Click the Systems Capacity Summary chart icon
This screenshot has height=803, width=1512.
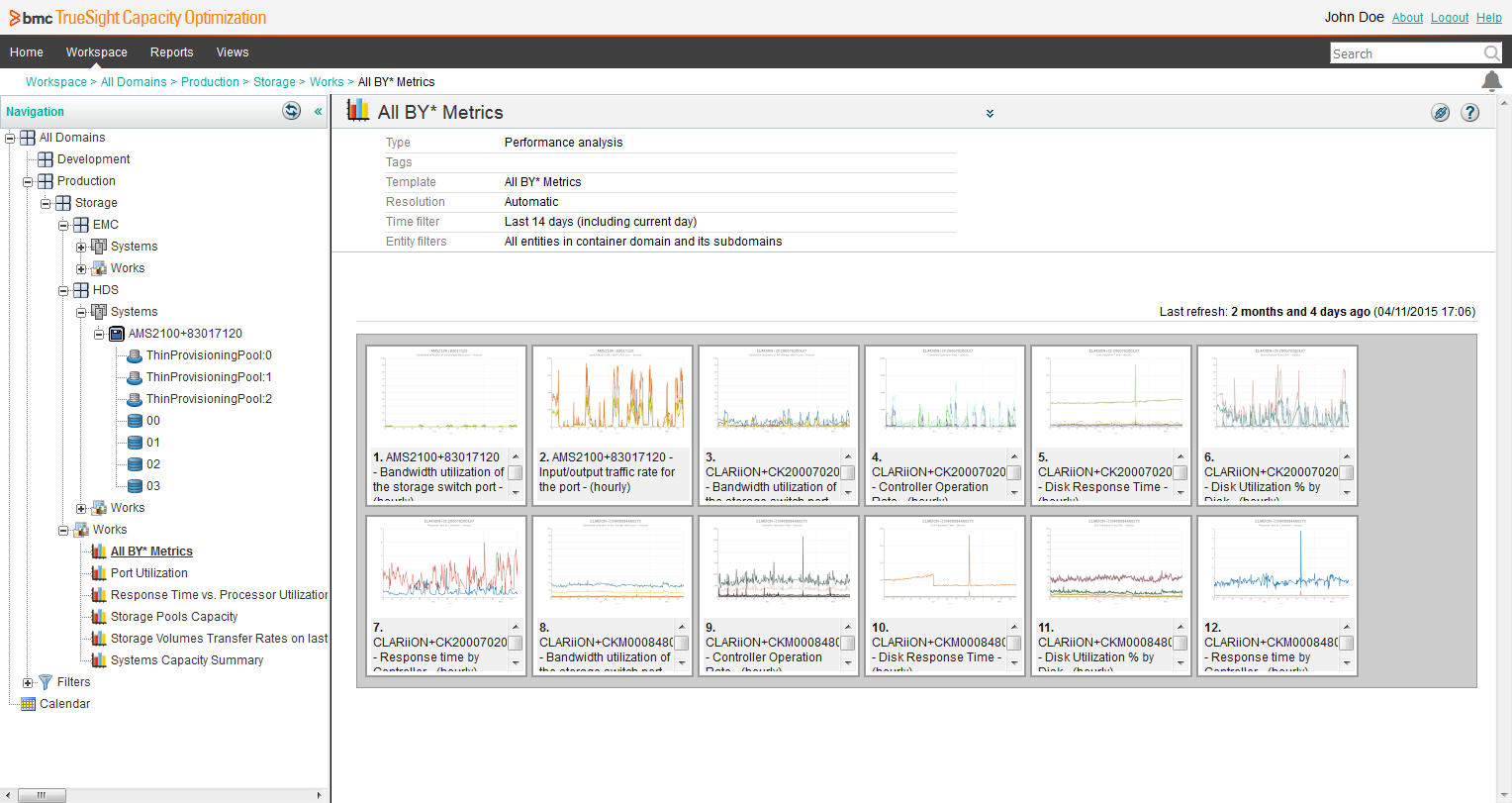[99, 660]
